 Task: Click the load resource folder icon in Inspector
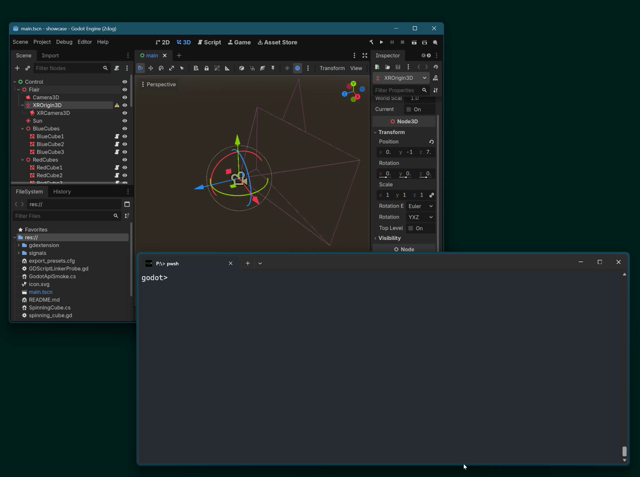tap(387, 67)
